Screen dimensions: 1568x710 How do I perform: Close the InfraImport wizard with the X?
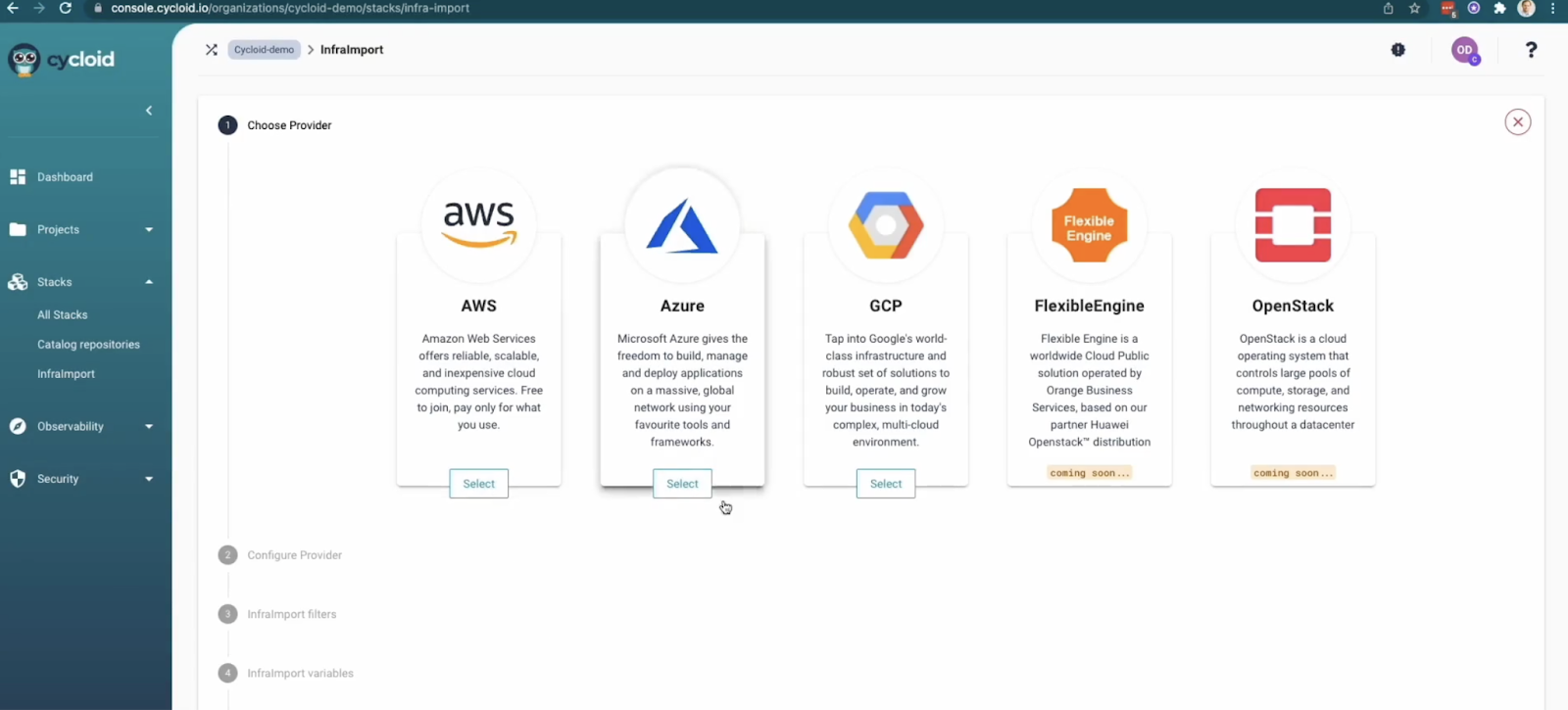[1517, 122]
